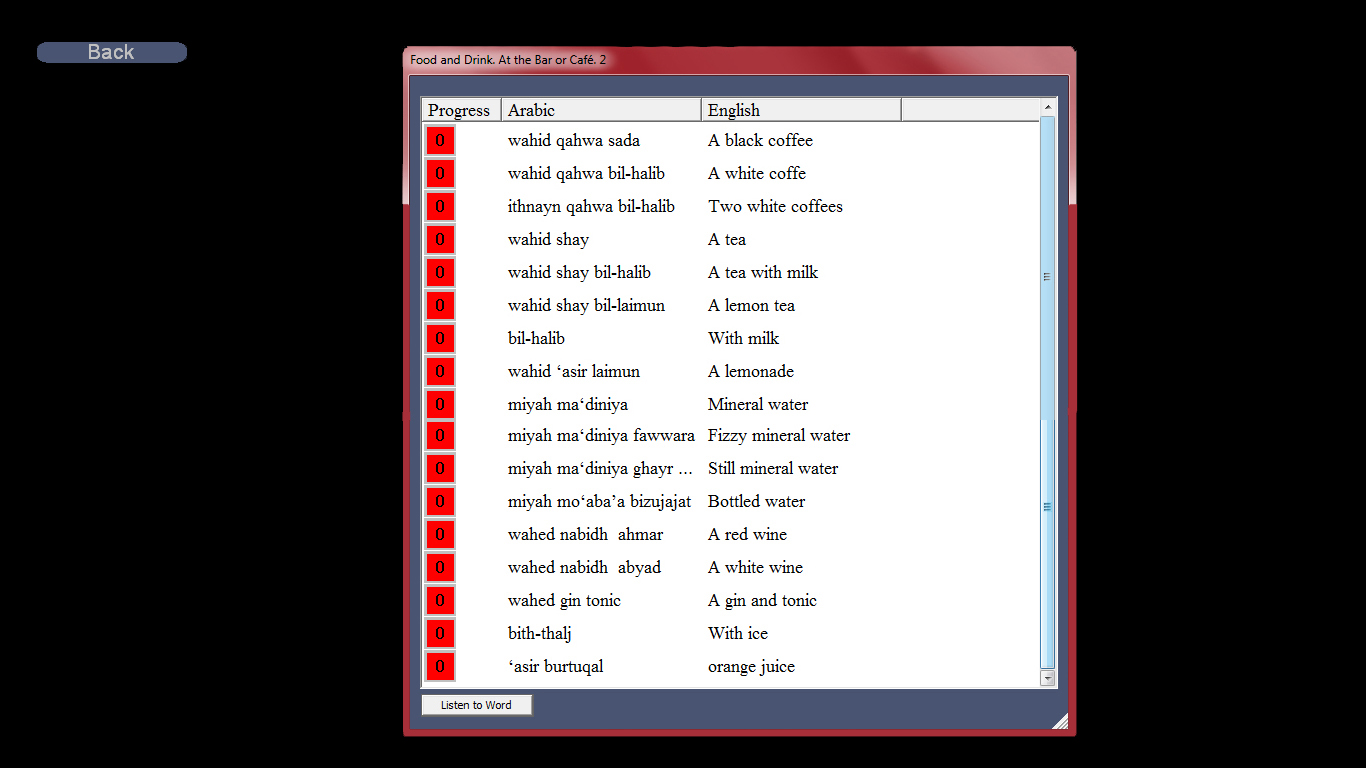This screenshot has width=1366, height=768.
Task: Select 'wahid qahwa sada' Arabic phrase
Action: [574, 141]
